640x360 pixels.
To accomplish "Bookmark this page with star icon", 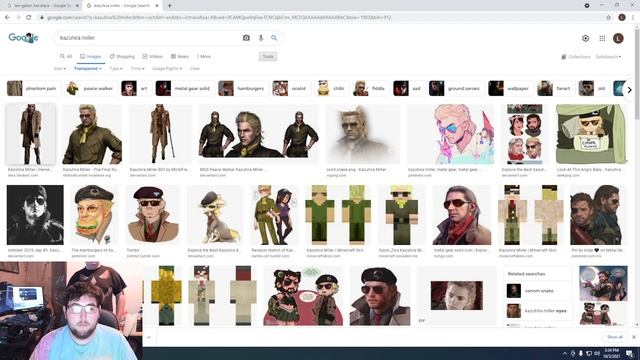I will tap(609, 17).
